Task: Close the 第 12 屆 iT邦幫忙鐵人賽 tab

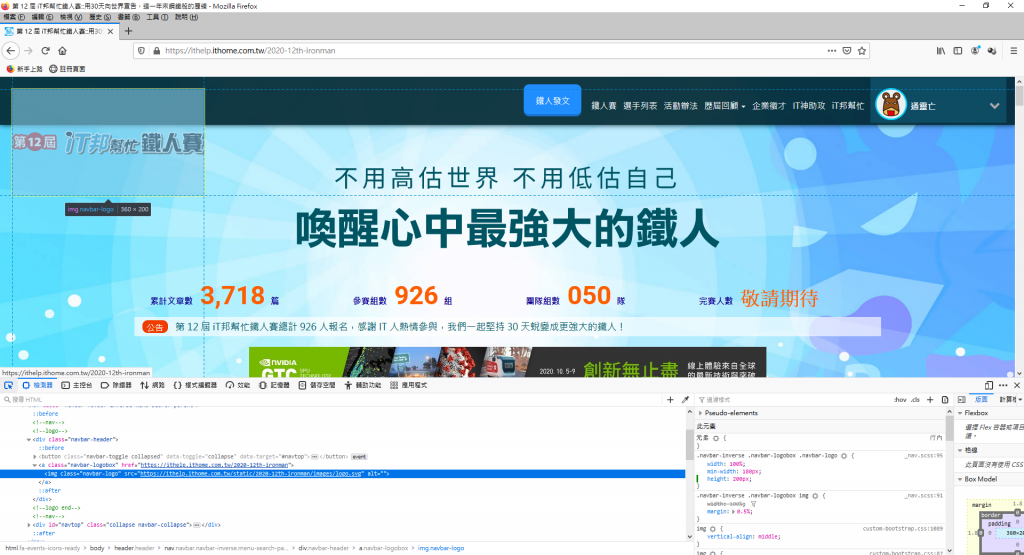Action: (x=110, y=31)
